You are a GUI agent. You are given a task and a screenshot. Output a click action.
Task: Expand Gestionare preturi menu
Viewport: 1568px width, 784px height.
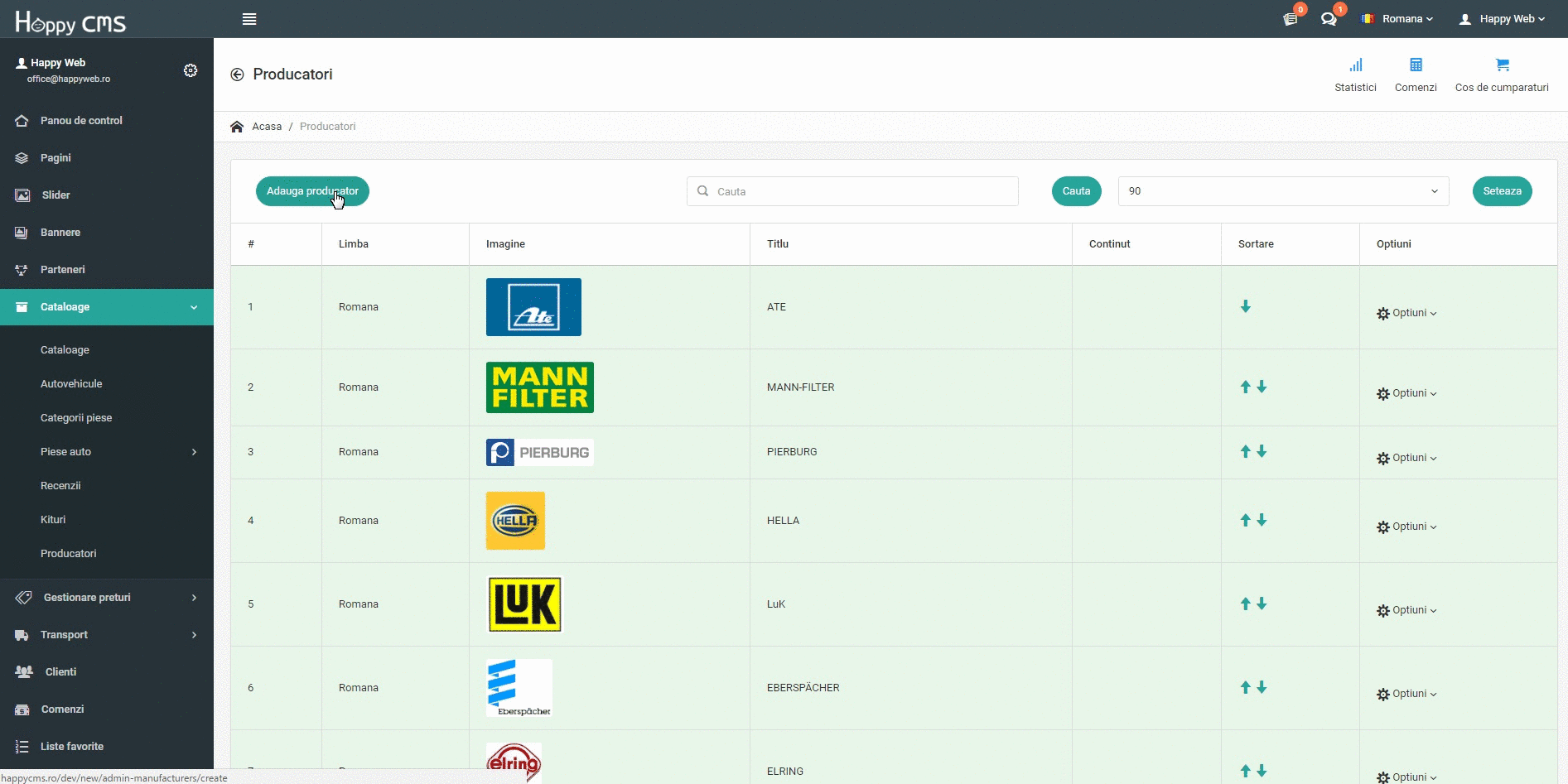107,598
